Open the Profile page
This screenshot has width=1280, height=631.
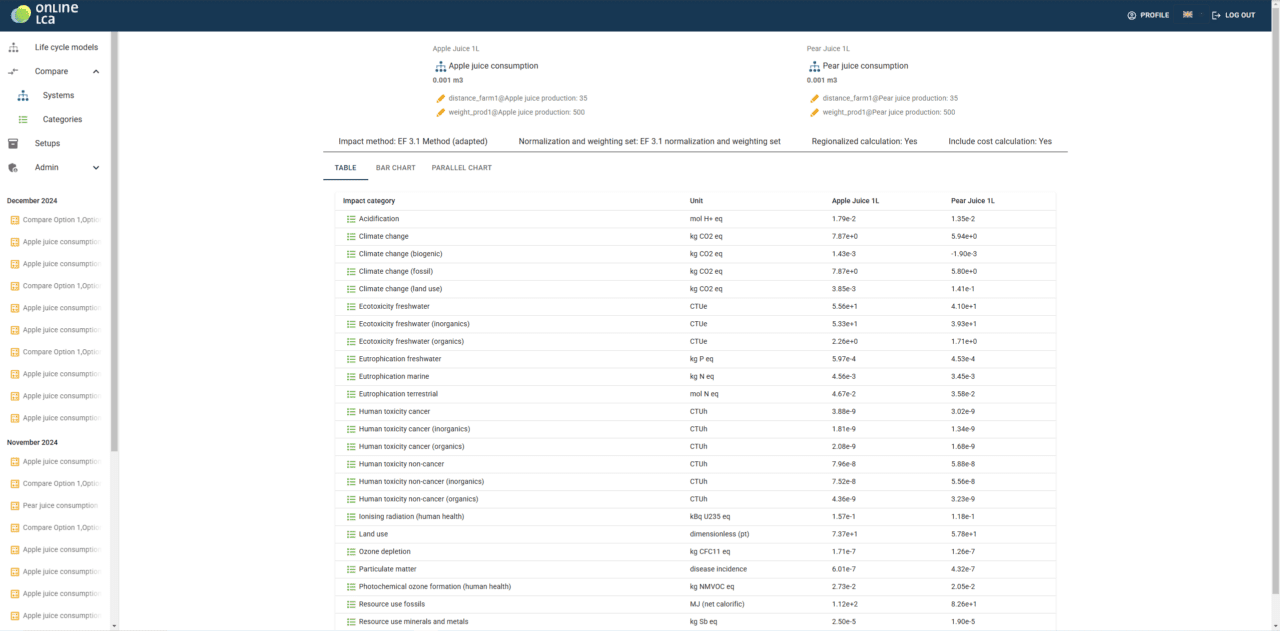[1148, 15]
